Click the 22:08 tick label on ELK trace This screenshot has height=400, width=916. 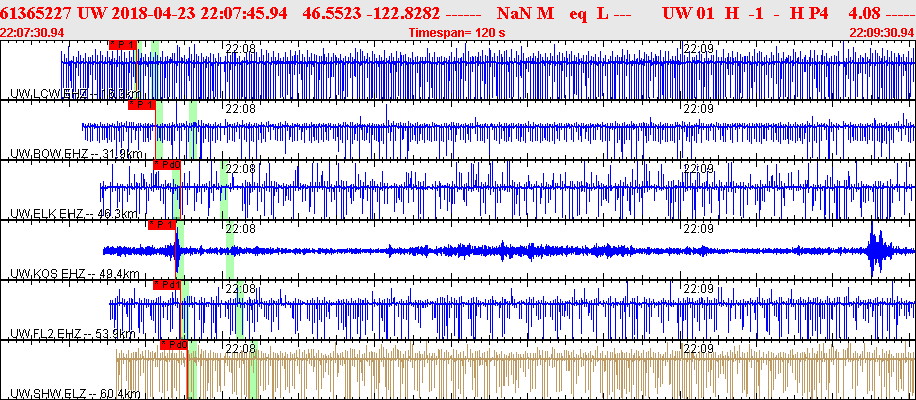[241, 169]
